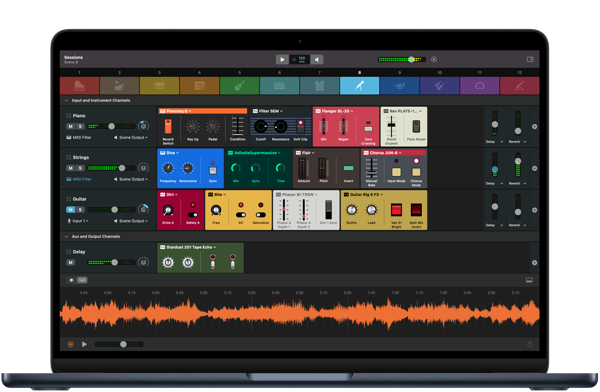Select the slate film-camera scene 7

point(320,85)
